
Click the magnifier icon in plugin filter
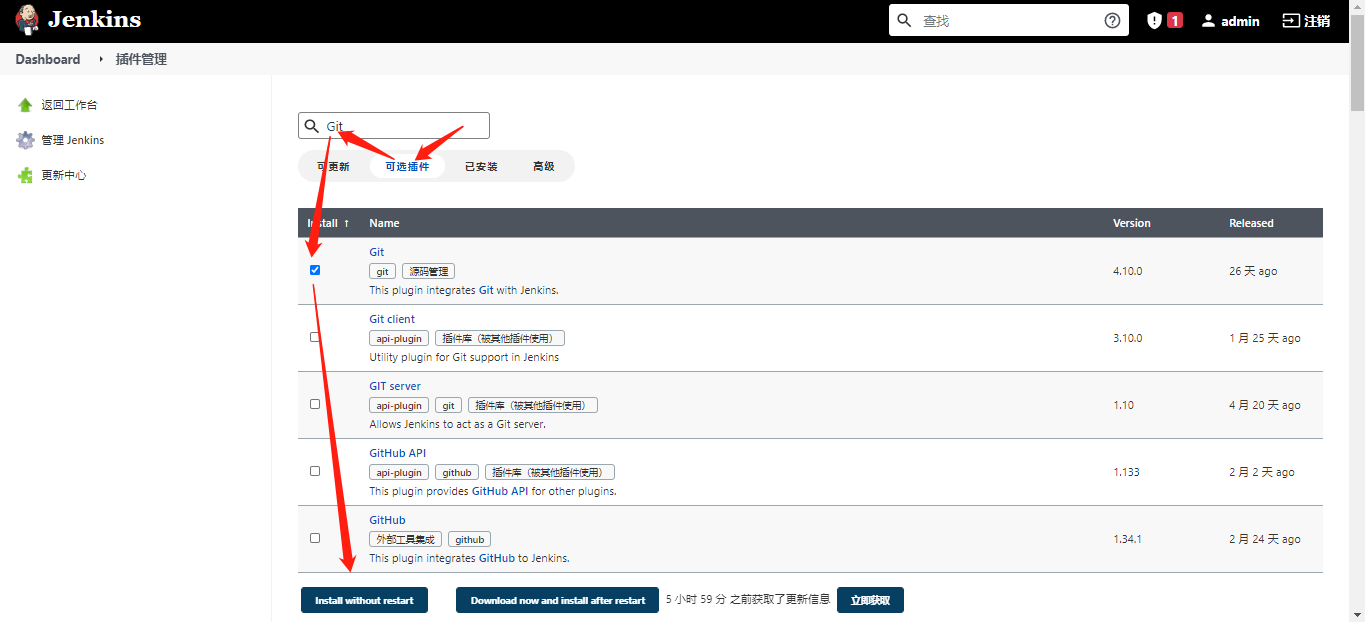[312, 126]
